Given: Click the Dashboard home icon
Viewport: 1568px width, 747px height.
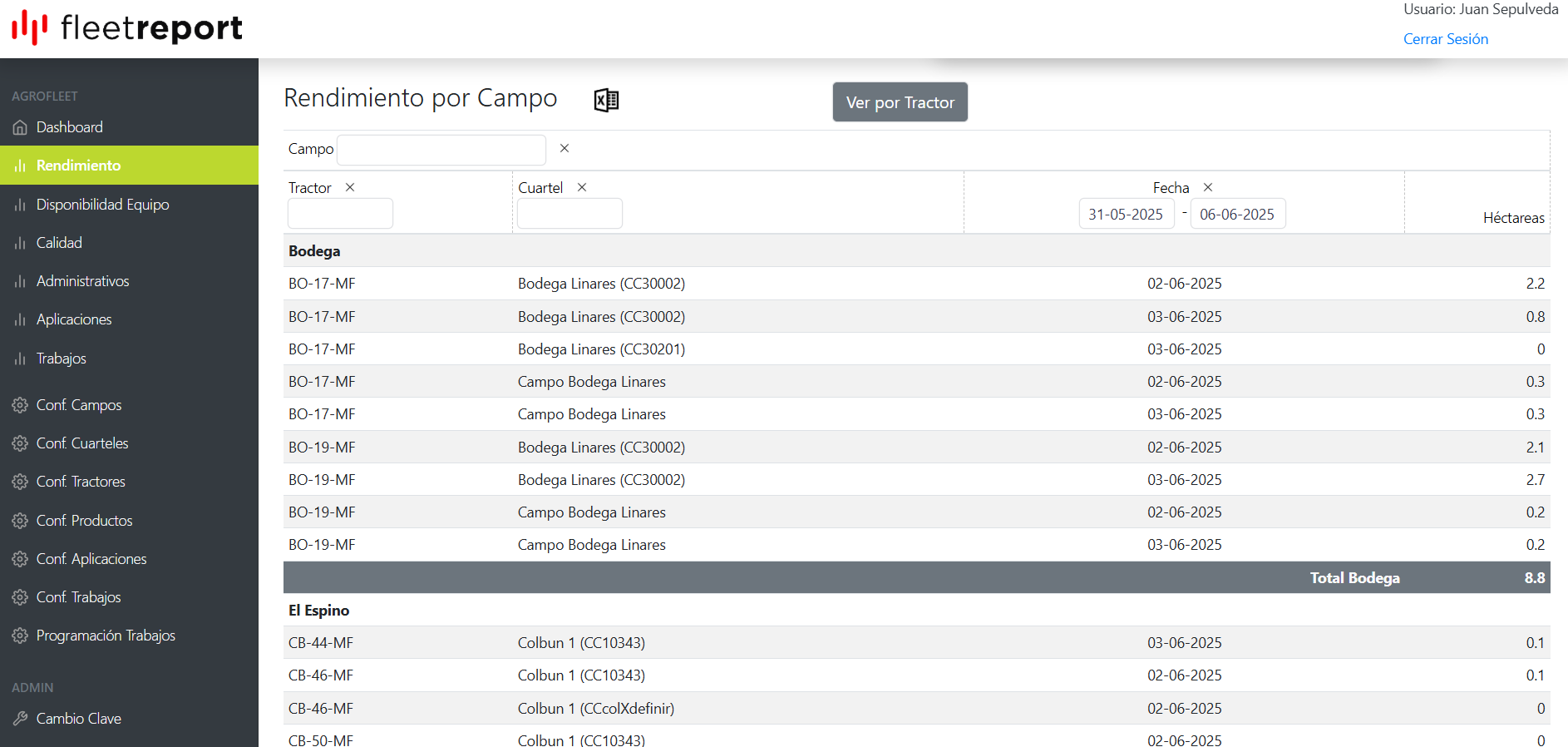Looking at the screenshot, I should (20, 127).
